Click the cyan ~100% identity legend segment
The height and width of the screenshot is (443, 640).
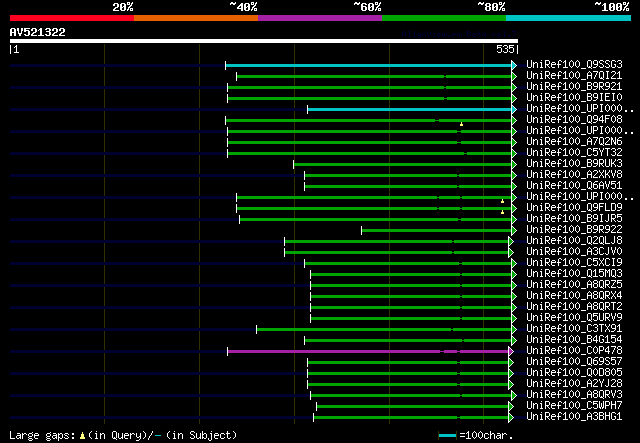click(x=568, y=18)
